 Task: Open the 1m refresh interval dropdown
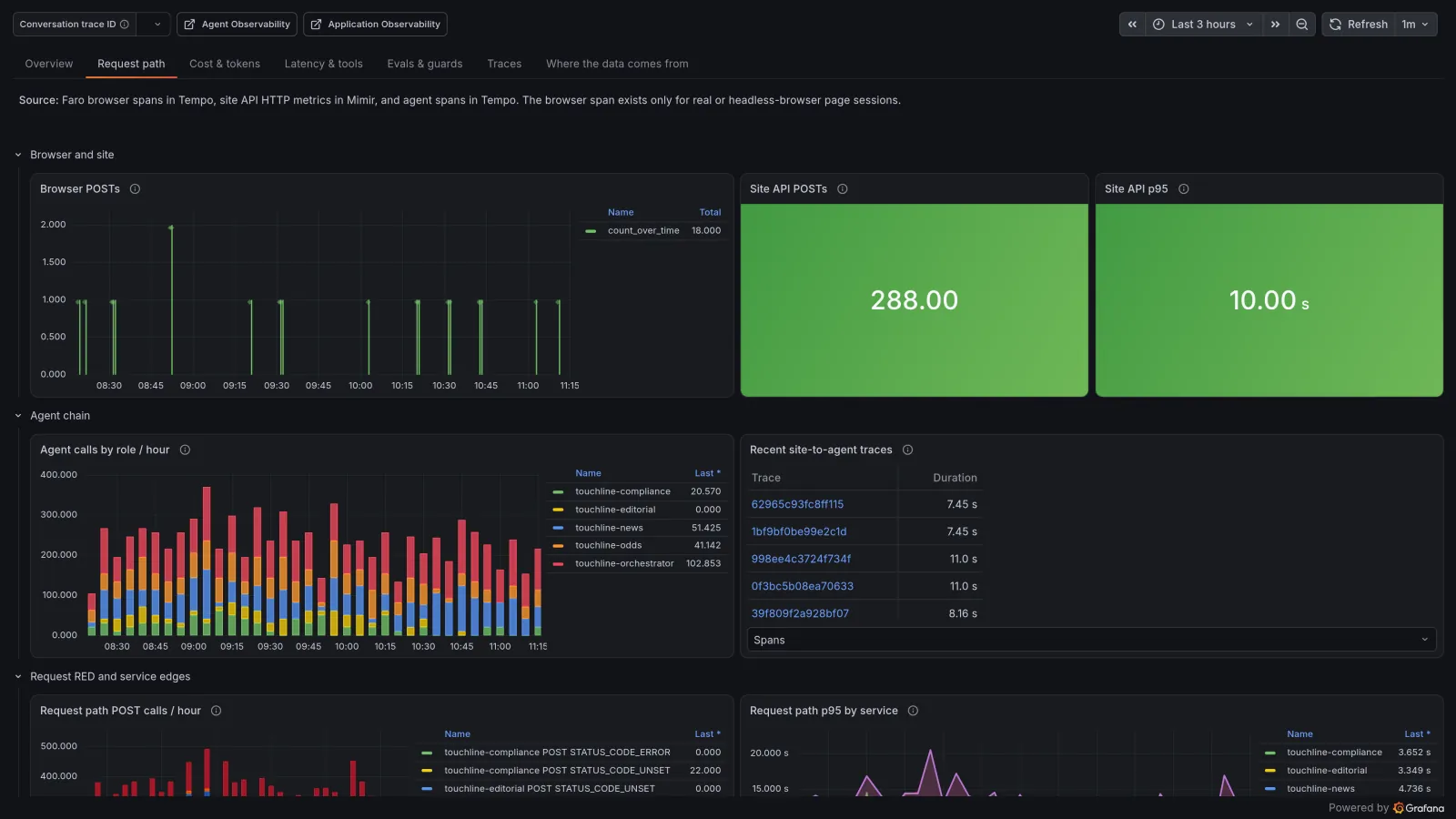(x=1415, y=25)
